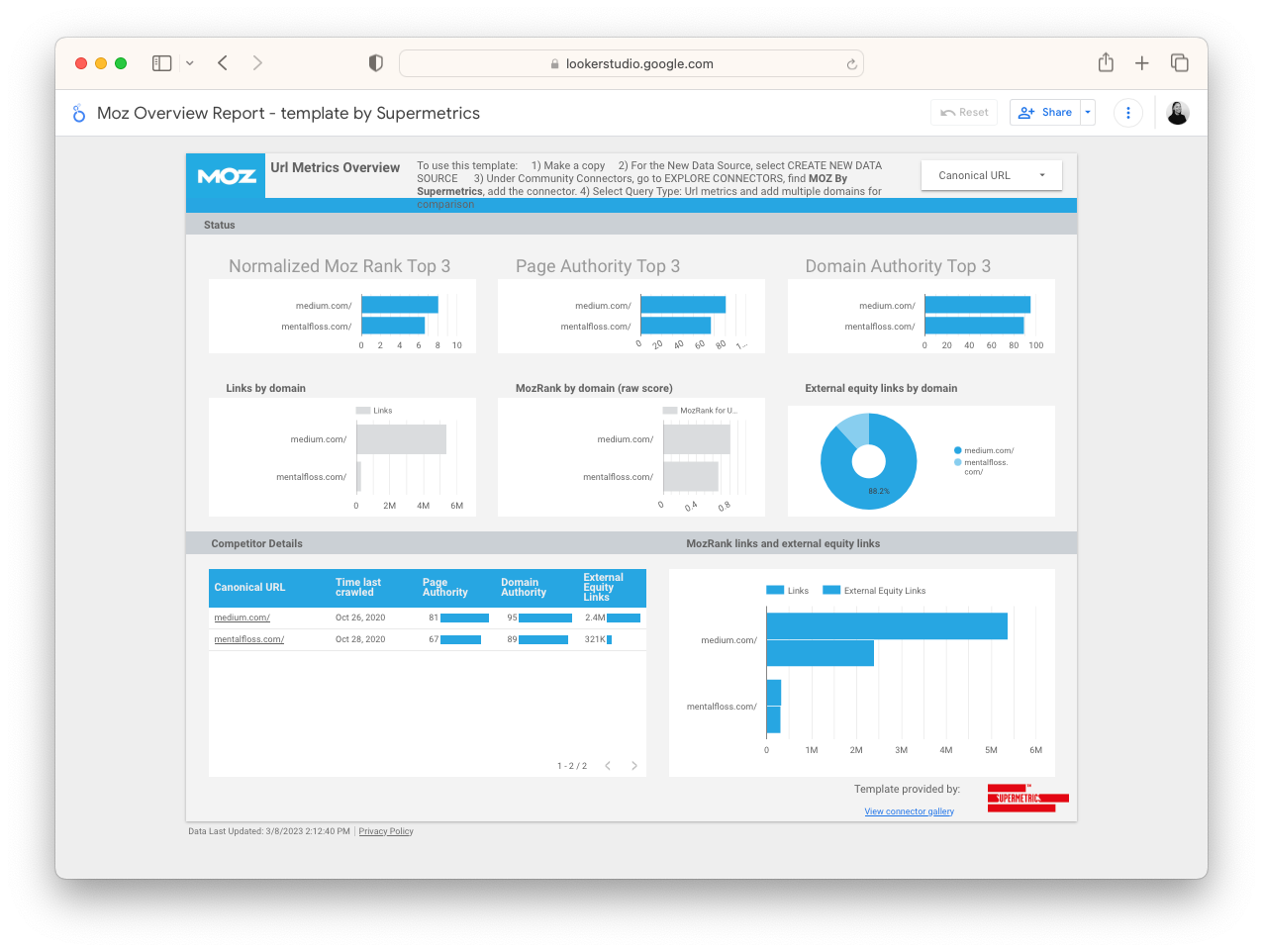Click the privacy shield icon
1263x952 pixels.
click(375, 63)
